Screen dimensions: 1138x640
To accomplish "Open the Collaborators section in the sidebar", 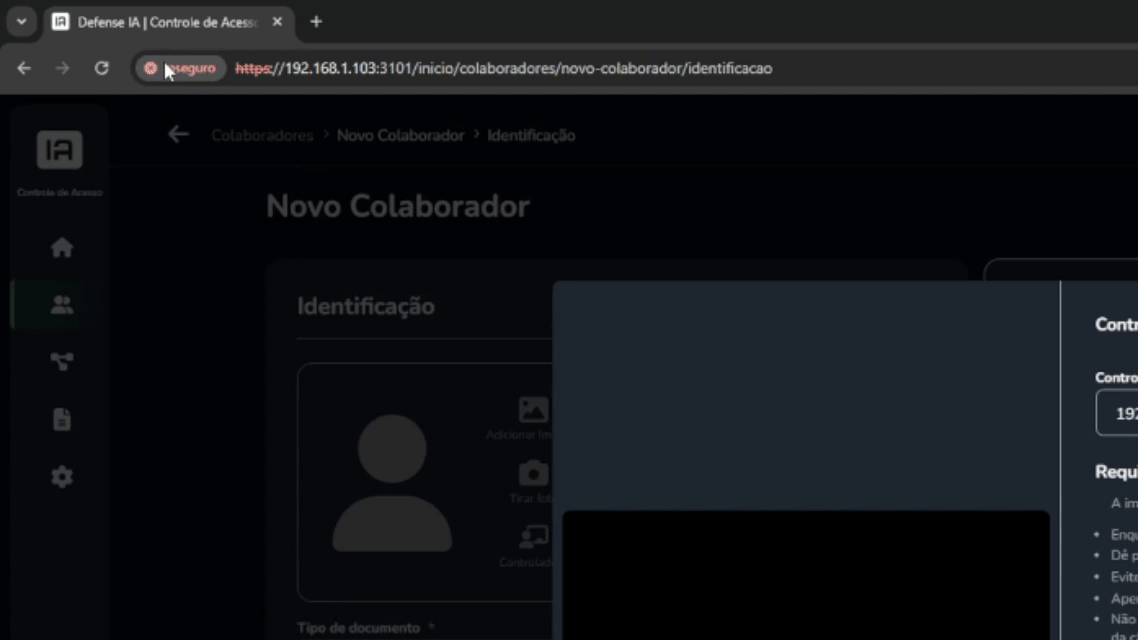I will click(x=61, y=305).
